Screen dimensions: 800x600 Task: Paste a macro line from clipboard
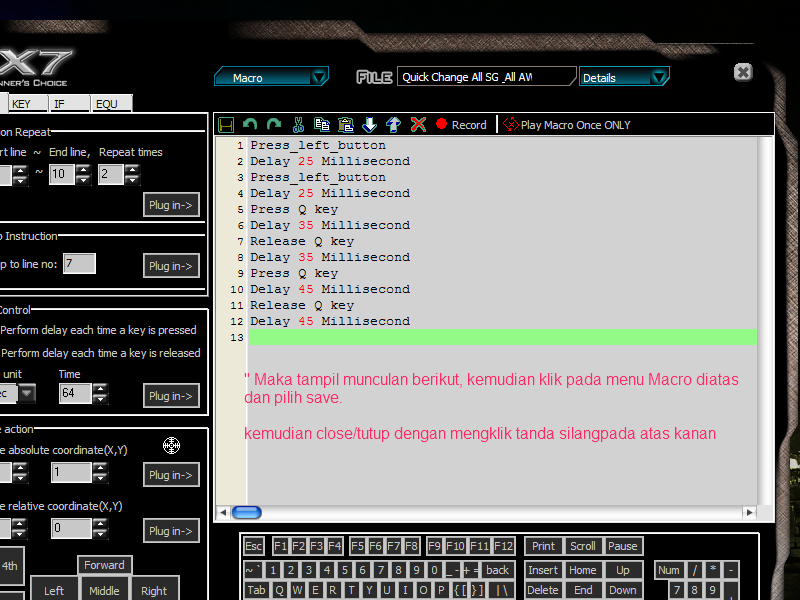(x=347, y=124)
